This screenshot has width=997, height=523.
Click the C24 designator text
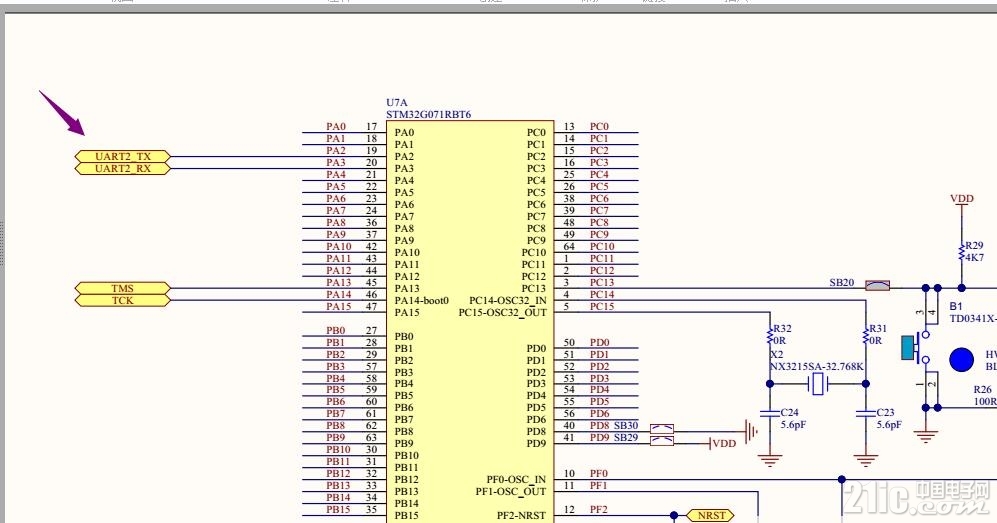pos(789,412)
